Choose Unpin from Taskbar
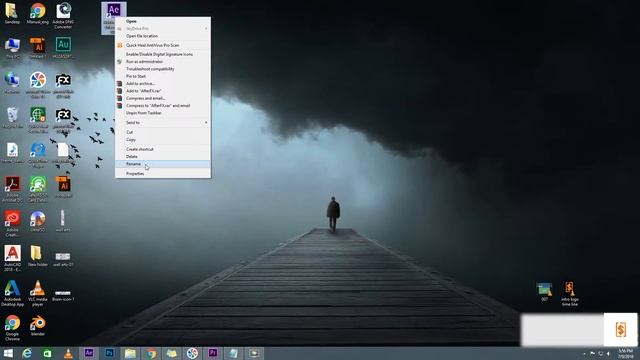Screen dimensions: 640x360 coord(163,113)
